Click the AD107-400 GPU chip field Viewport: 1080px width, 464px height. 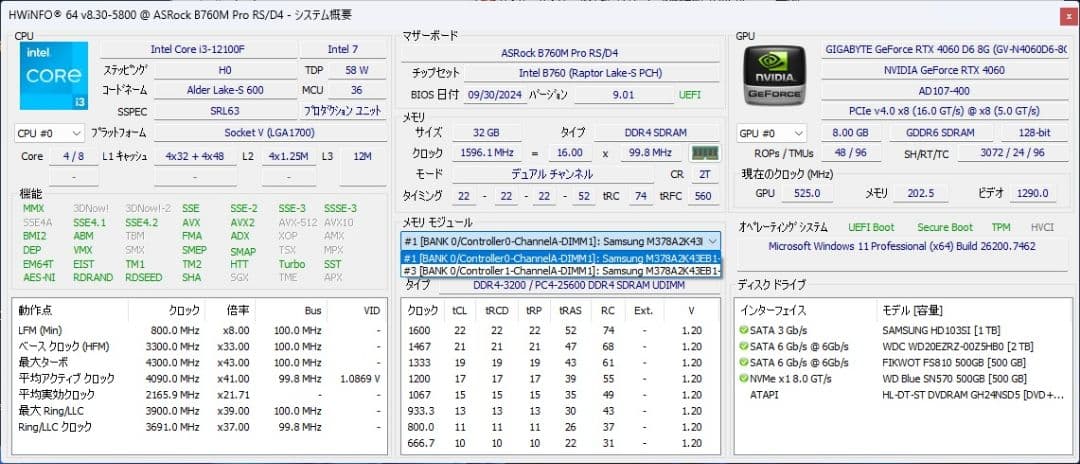tap(945, 90)
